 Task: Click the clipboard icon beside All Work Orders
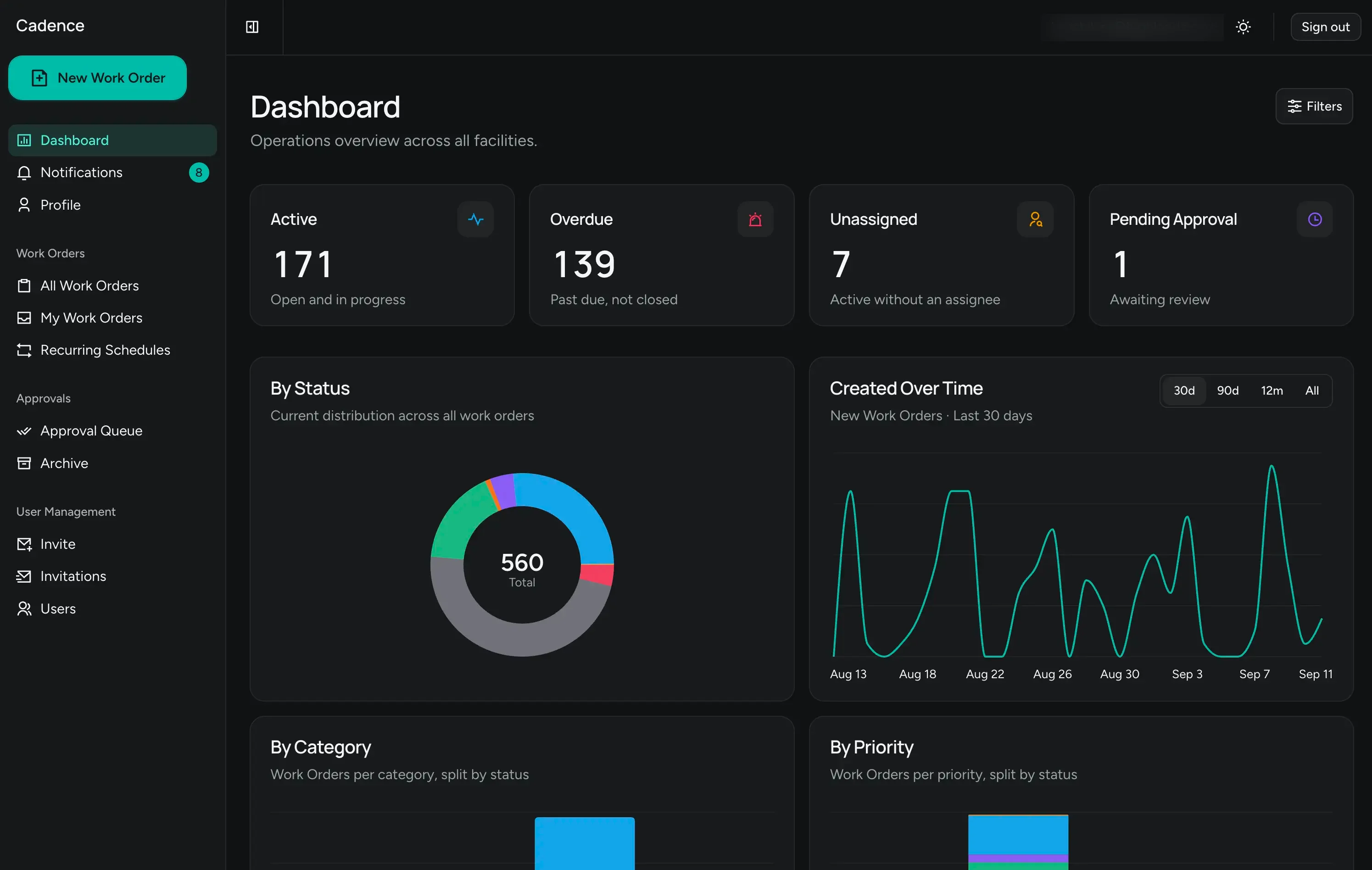pyautogui.click(x=24, y=285)
